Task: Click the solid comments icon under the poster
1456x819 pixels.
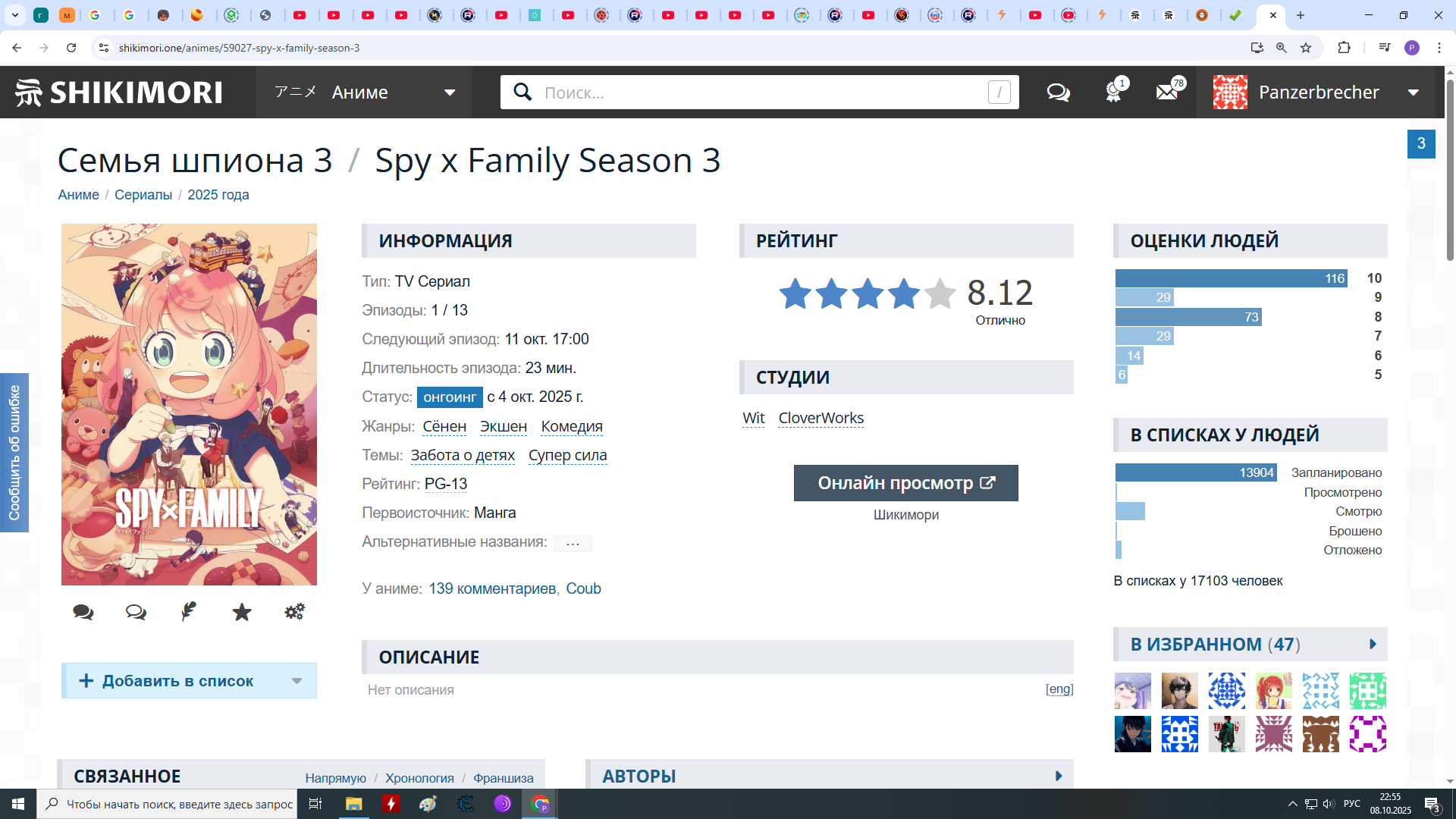Action: 83,612
